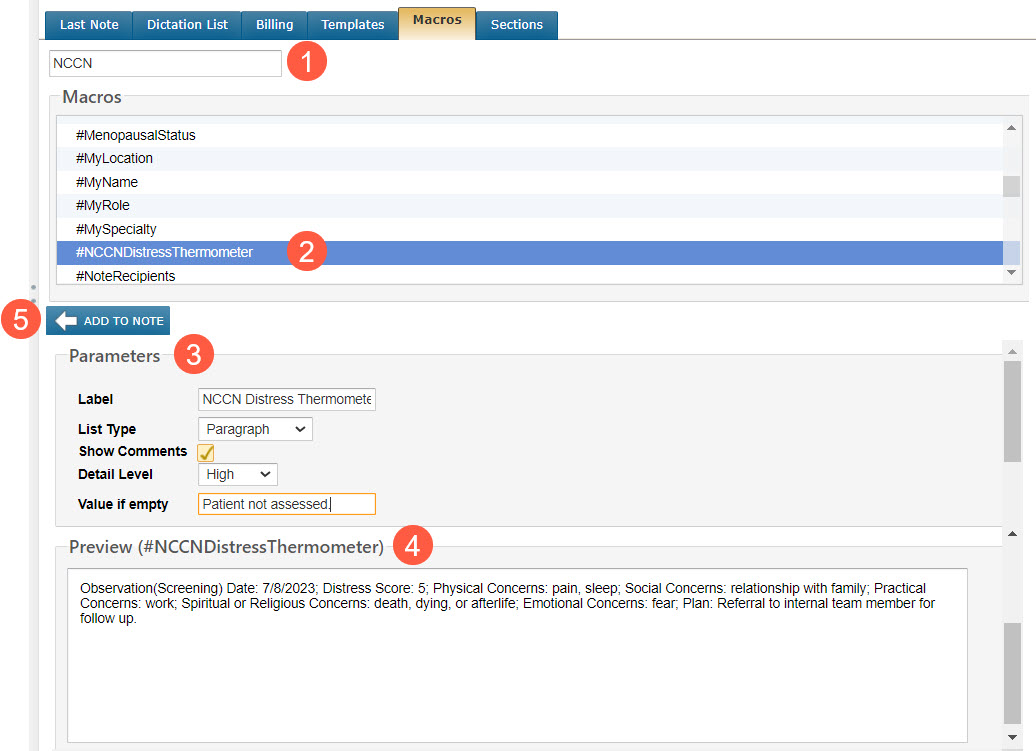Viewport: 1036px width, 751px height.
Task: Toggle the Show Comments checkbox
Action: click(206, 452)
